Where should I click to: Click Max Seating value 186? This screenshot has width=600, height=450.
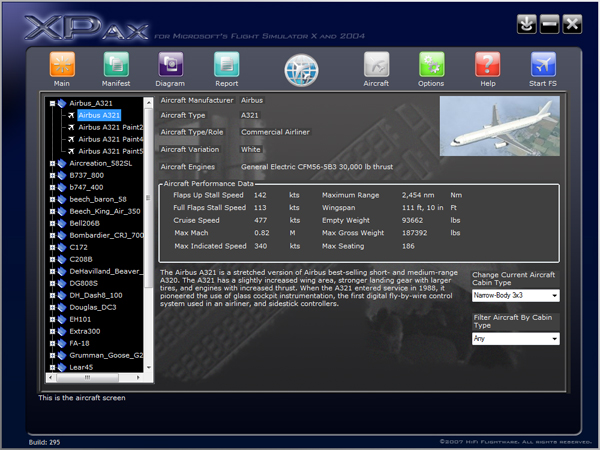[408, 246]
